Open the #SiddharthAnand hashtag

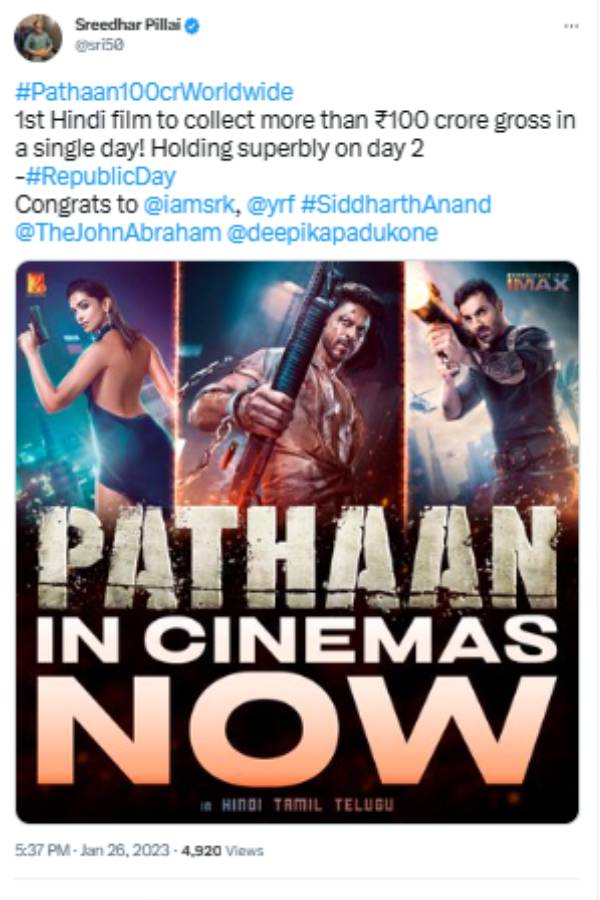(x=396, y=204)
